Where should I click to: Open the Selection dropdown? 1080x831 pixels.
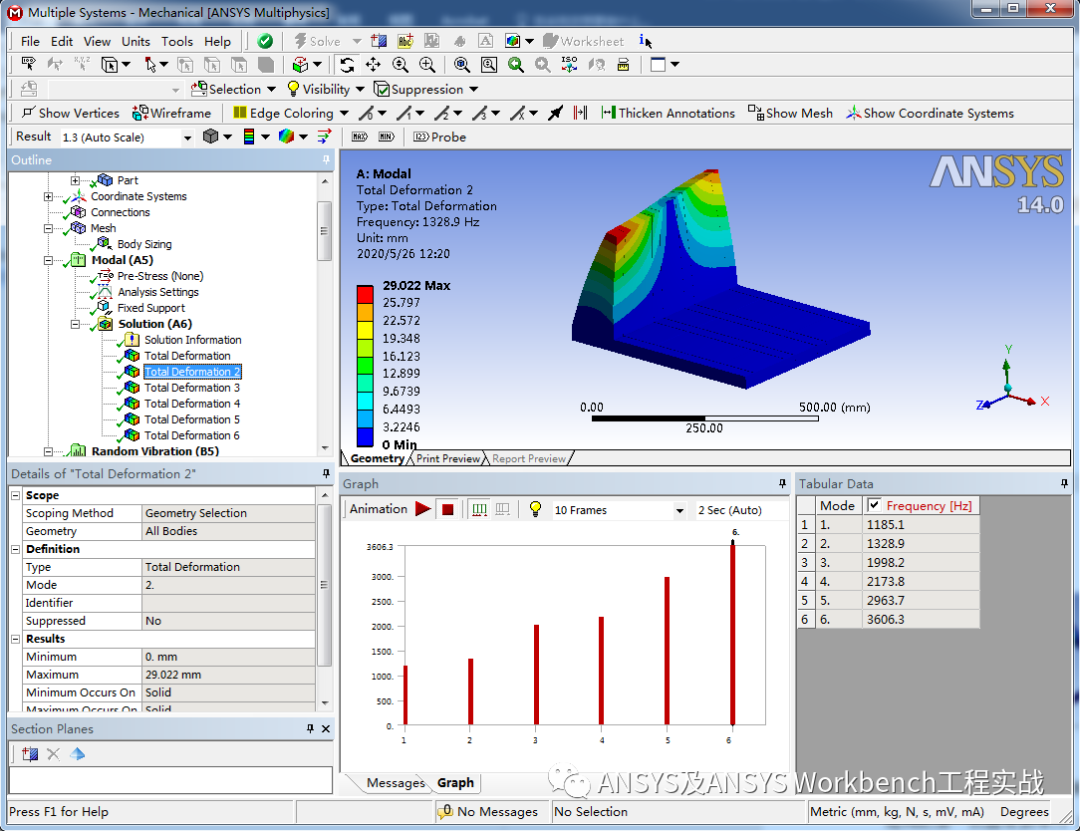tap(271, 90)
